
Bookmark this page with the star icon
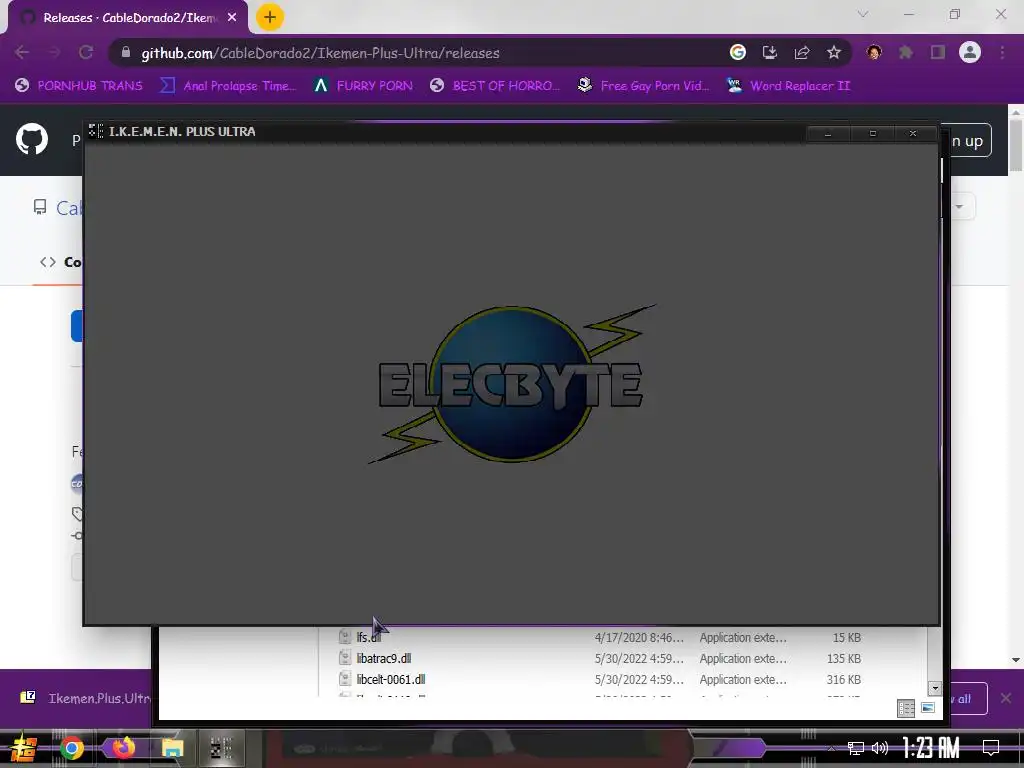834,52
